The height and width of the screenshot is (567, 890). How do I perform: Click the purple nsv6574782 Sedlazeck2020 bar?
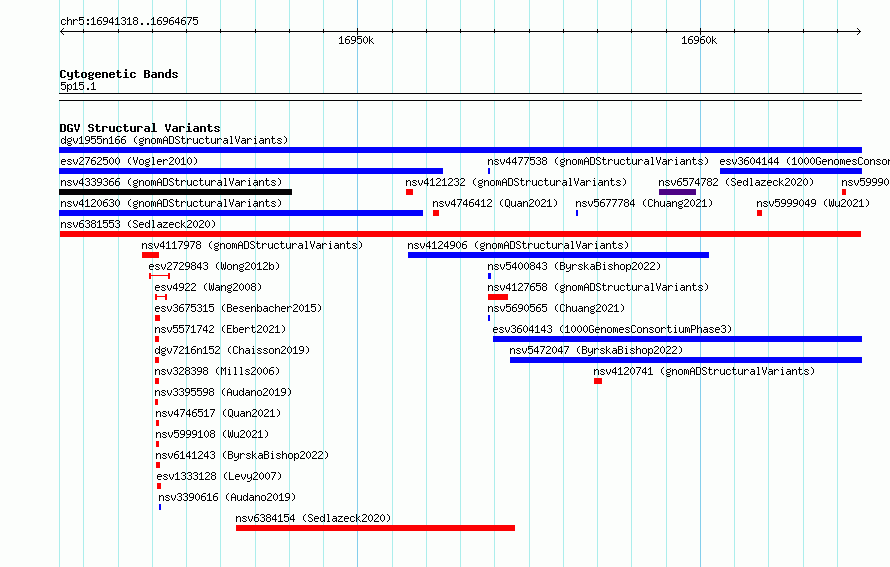click(x=677, y=192)
